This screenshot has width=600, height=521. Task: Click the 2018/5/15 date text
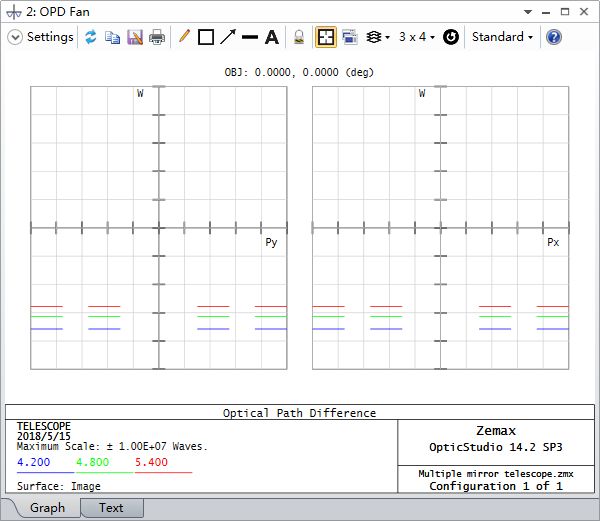tap(44, 436)
